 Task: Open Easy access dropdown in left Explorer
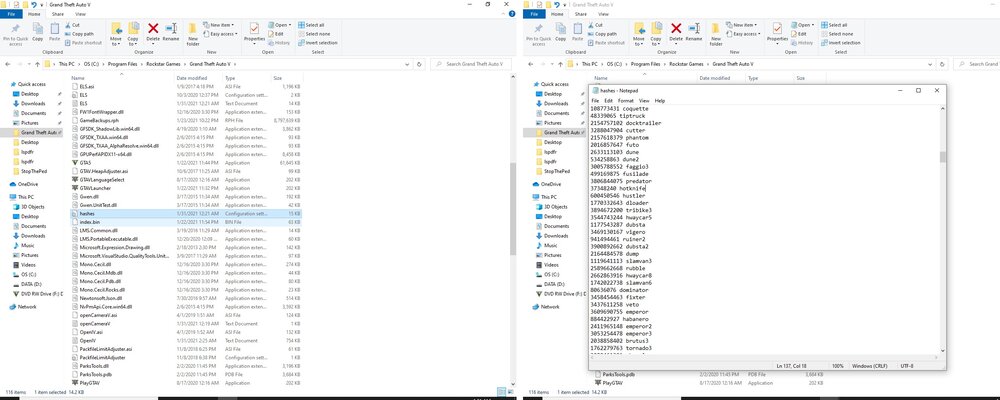pyautogui.click(x=221, y=34)
